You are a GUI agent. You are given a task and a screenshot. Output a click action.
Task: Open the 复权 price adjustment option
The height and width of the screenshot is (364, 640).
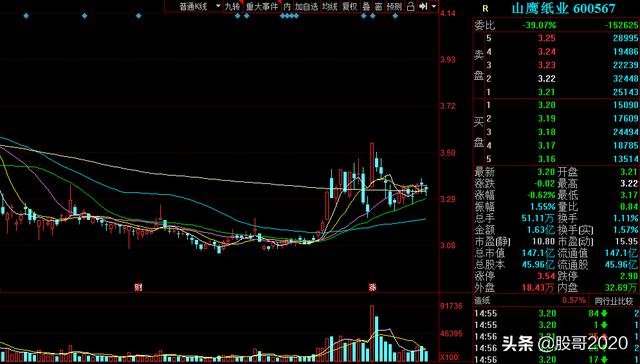[x=350, y=6]
